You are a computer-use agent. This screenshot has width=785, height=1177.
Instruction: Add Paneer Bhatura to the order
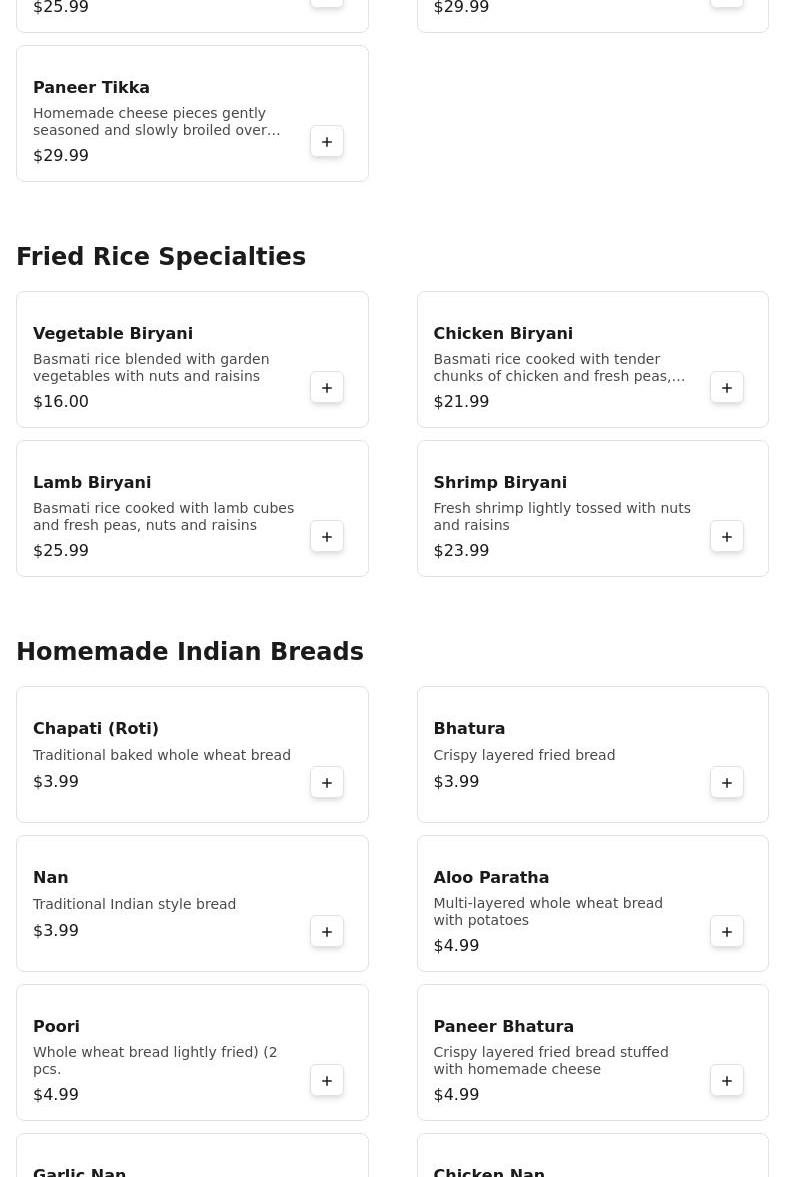727,1081
